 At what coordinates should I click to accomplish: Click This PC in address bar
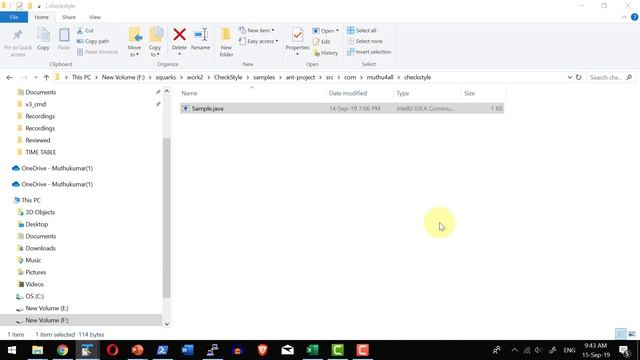[81, 77]
